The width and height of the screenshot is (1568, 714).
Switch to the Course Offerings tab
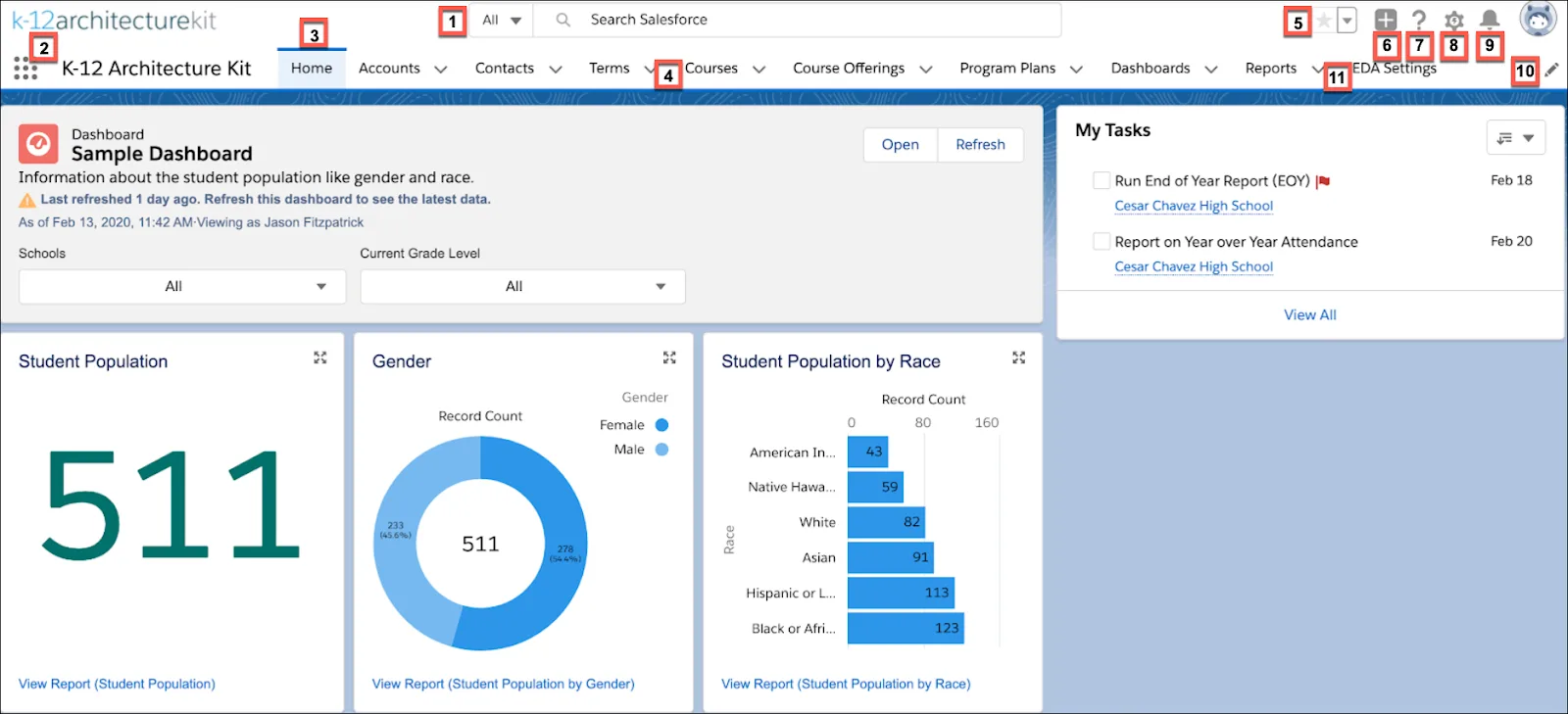(x=849, y=69)
